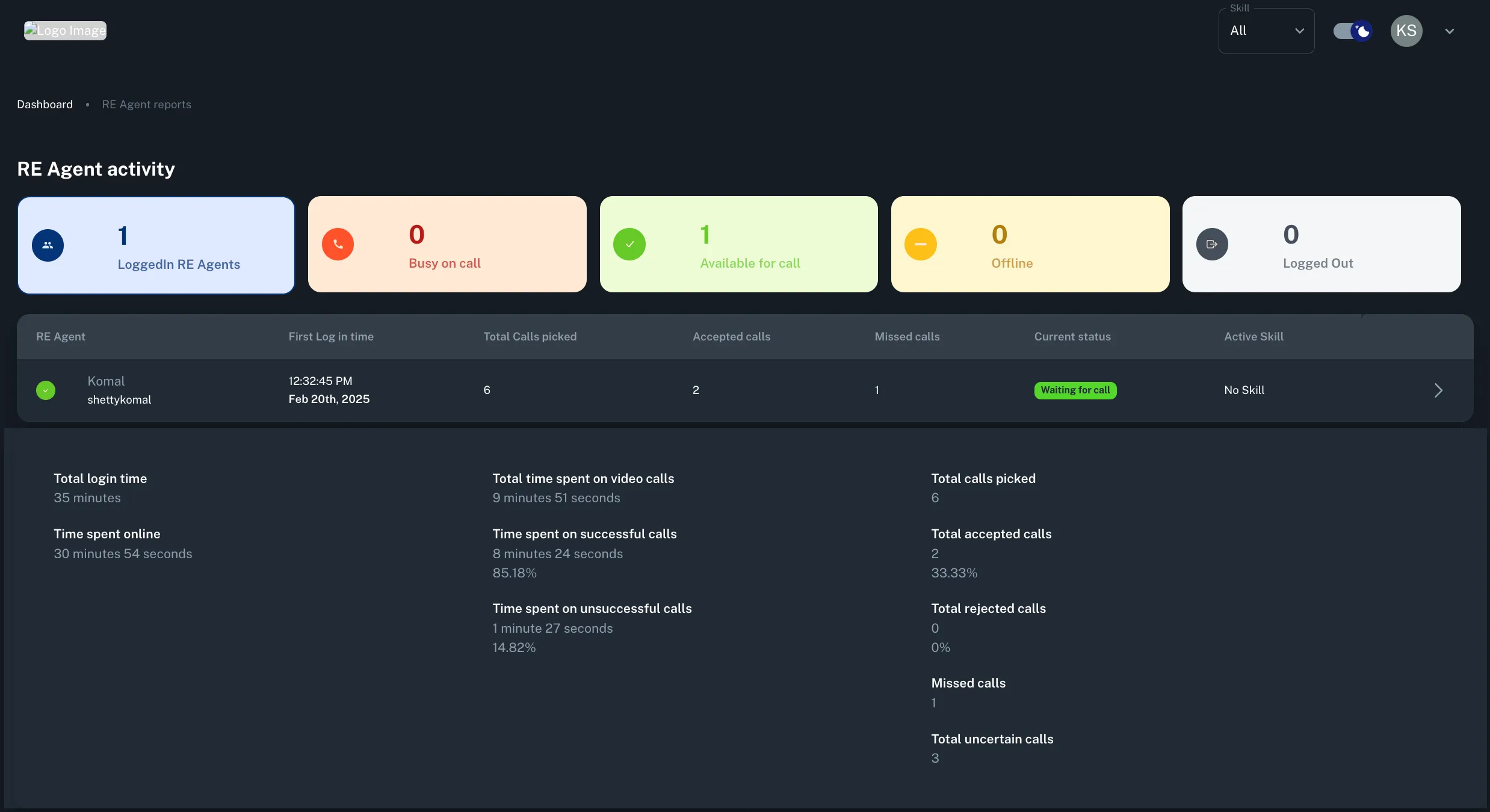Go to Dashboard breadcrumb
The image size is (1490, 812).
point(45,104)
